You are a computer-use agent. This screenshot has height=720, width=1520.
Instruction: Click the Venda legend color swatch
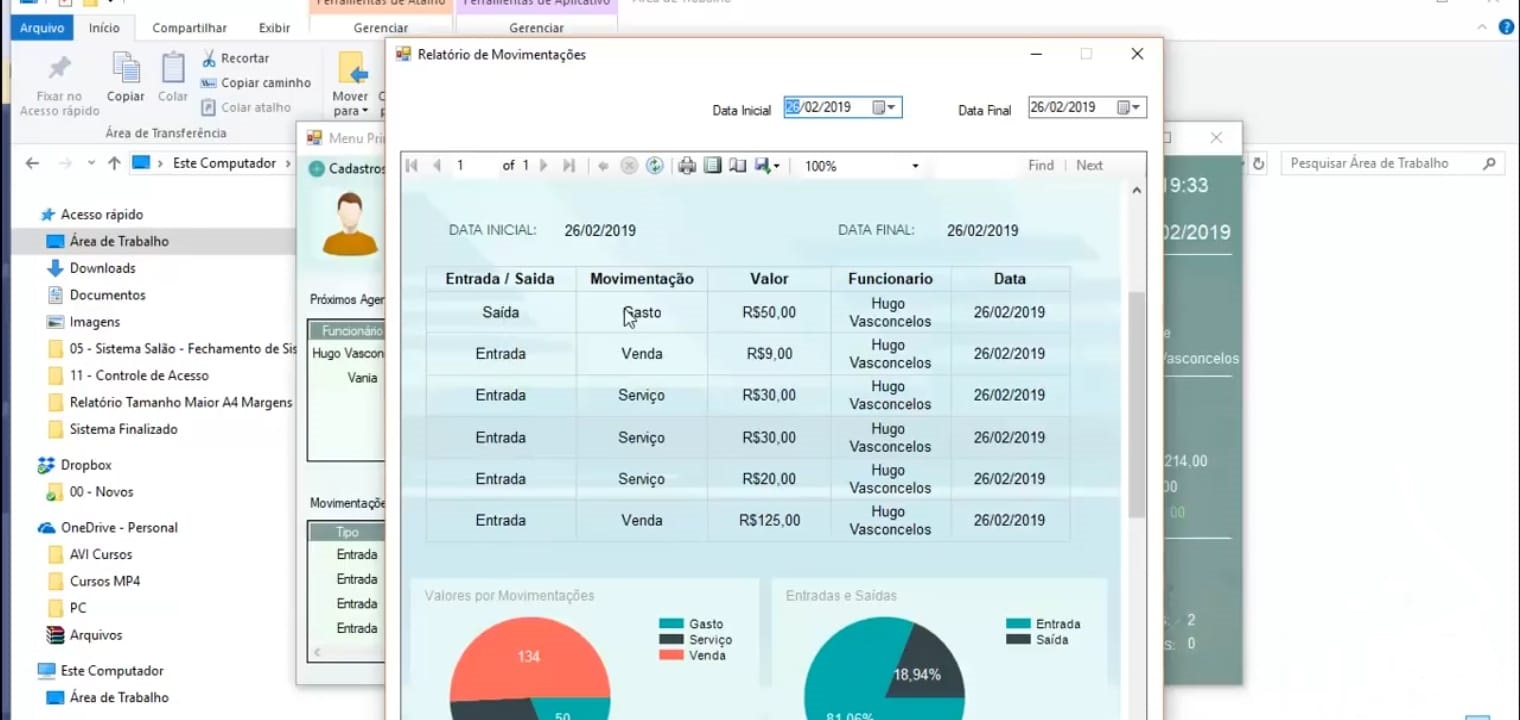click(x=671, y=655)
